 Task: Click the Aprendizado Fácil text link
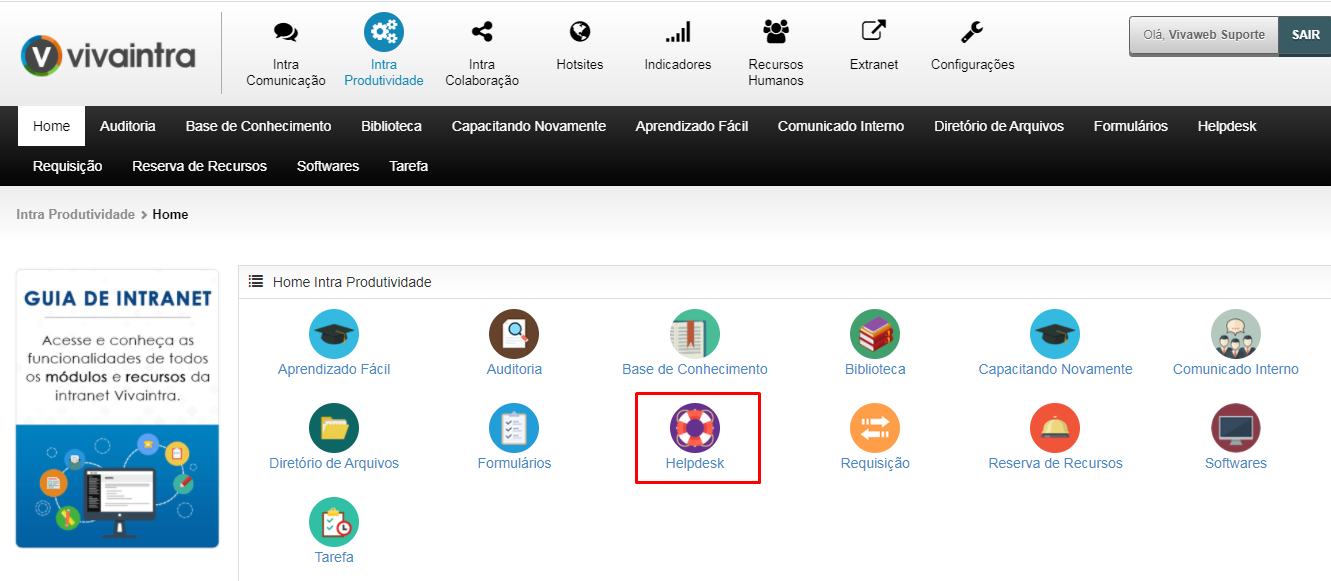coord(334,369)
